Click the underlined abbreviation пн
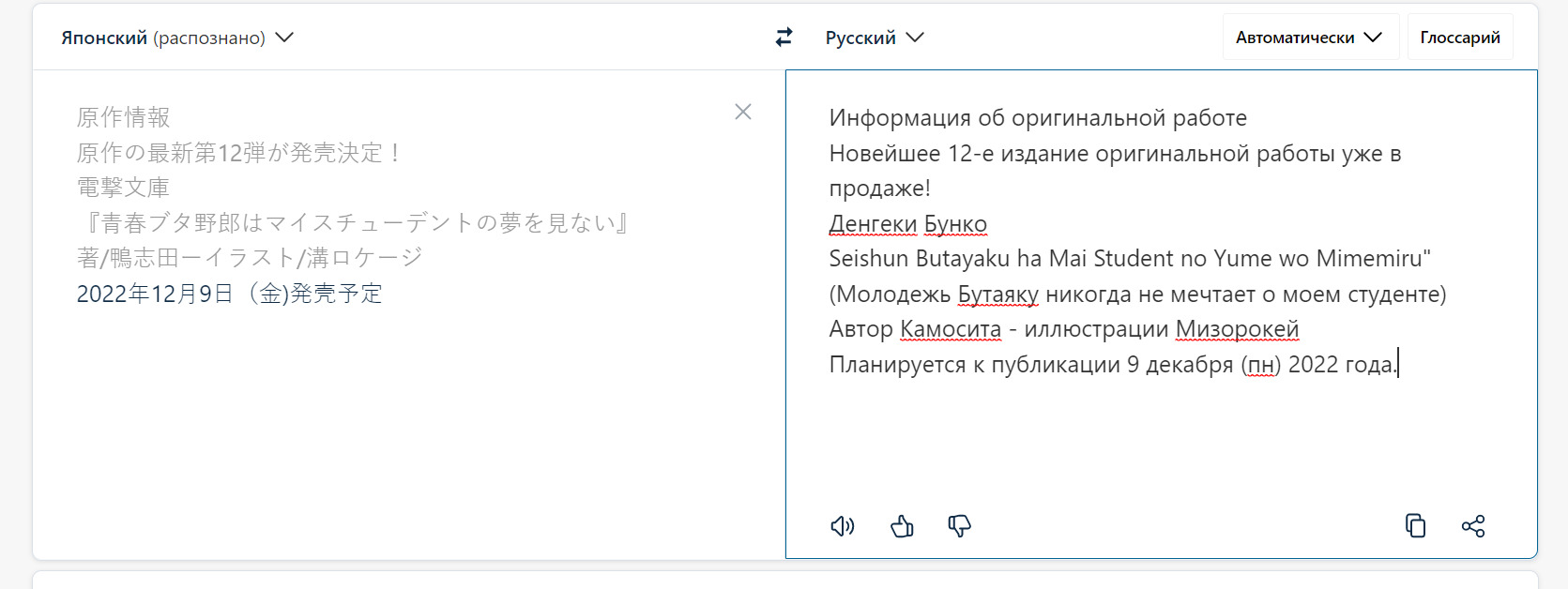The image size is (1568, 589). pyautogui.click(x=1260, y=365)
